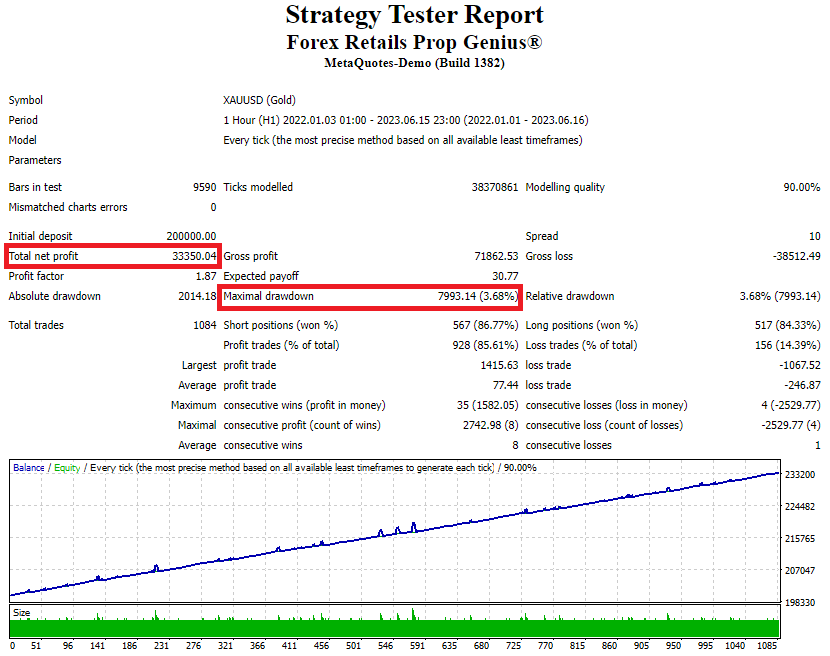
Task: Click the Symbol row label
Action: [25, 100]
